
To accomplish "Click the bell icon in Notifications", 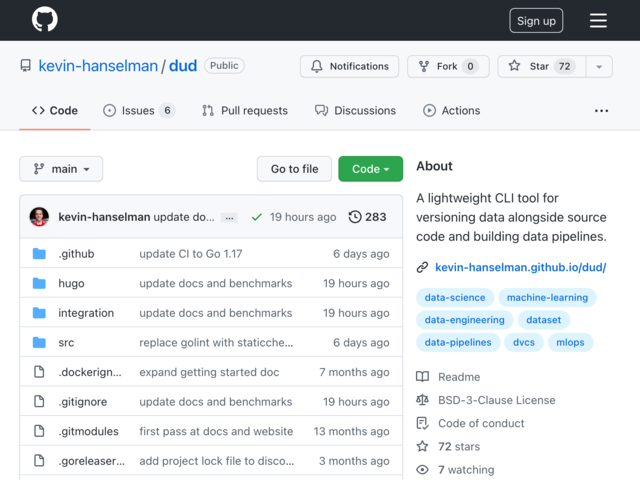I will click(317, 66).
